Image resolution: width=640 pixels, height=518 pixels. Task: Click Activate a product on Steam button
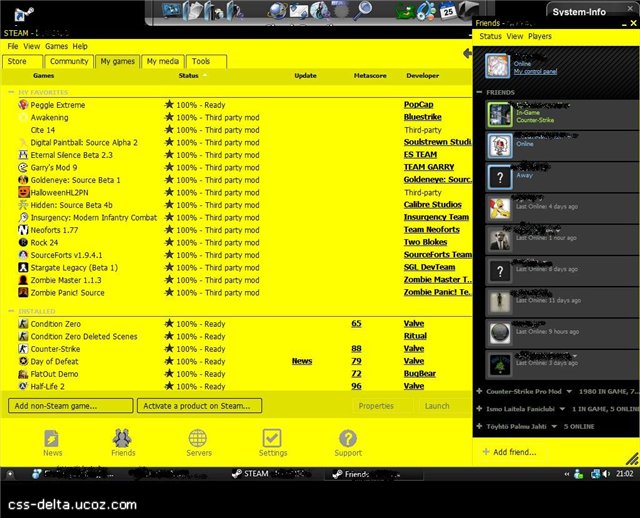199,406
